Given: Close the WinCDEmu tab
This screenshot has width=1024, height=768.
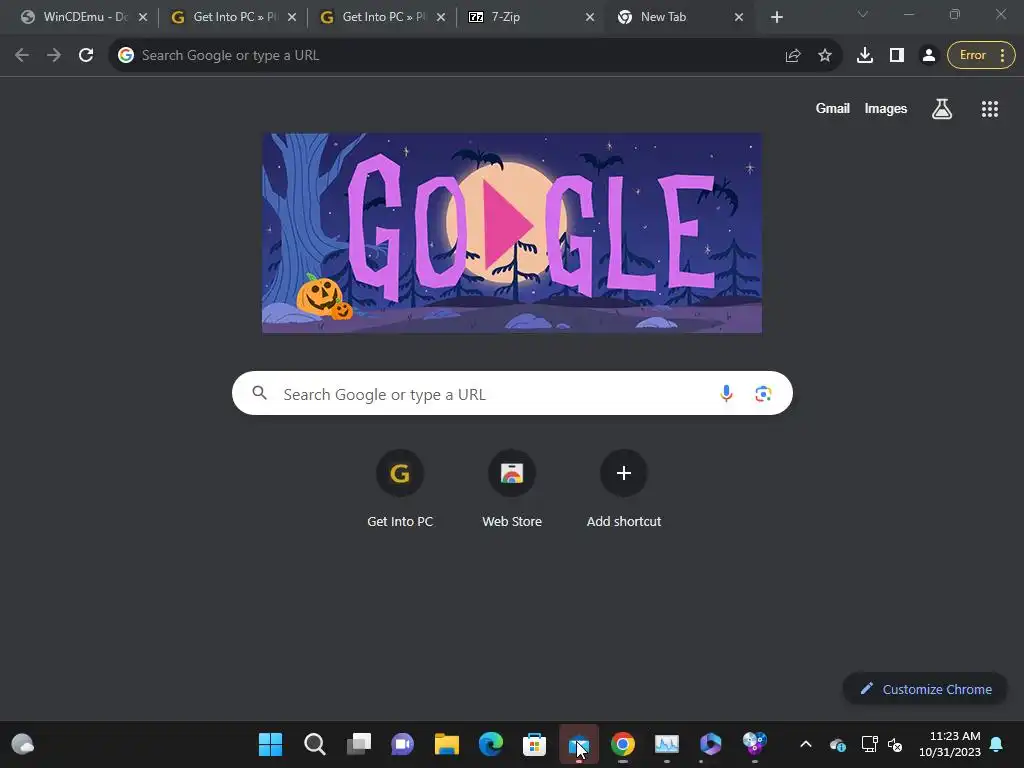Looking at the screenshot, I should click(143, 17).
